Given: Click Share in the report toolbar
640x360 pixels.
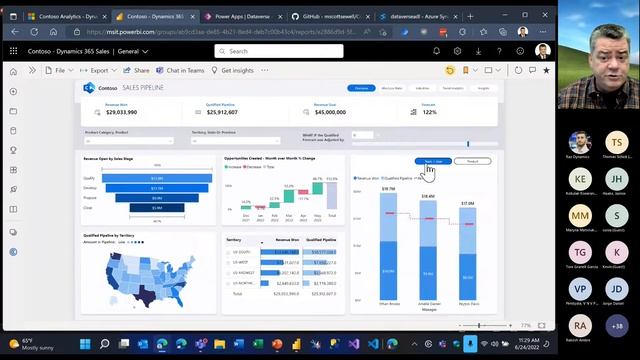Looking at the screenshot, I should [136, 70].
